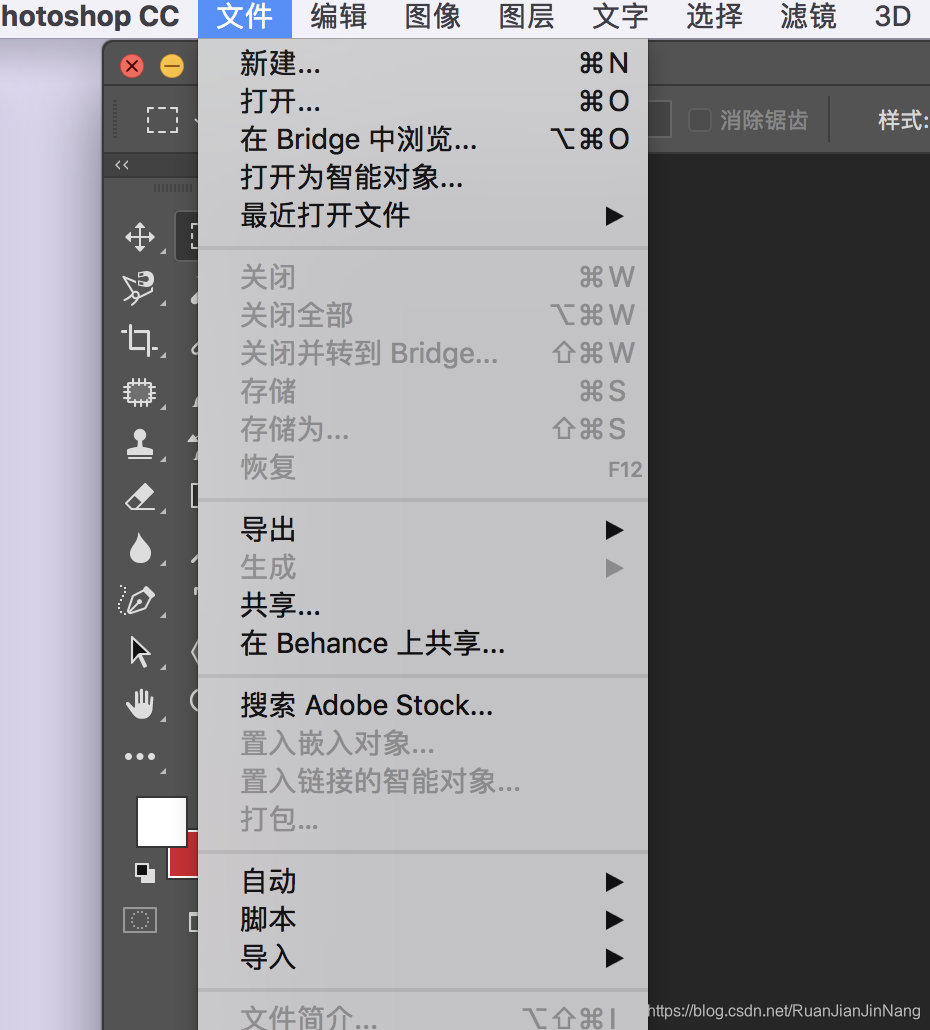
Task: Click the red close window button
Action: click(x=132, y=66)
